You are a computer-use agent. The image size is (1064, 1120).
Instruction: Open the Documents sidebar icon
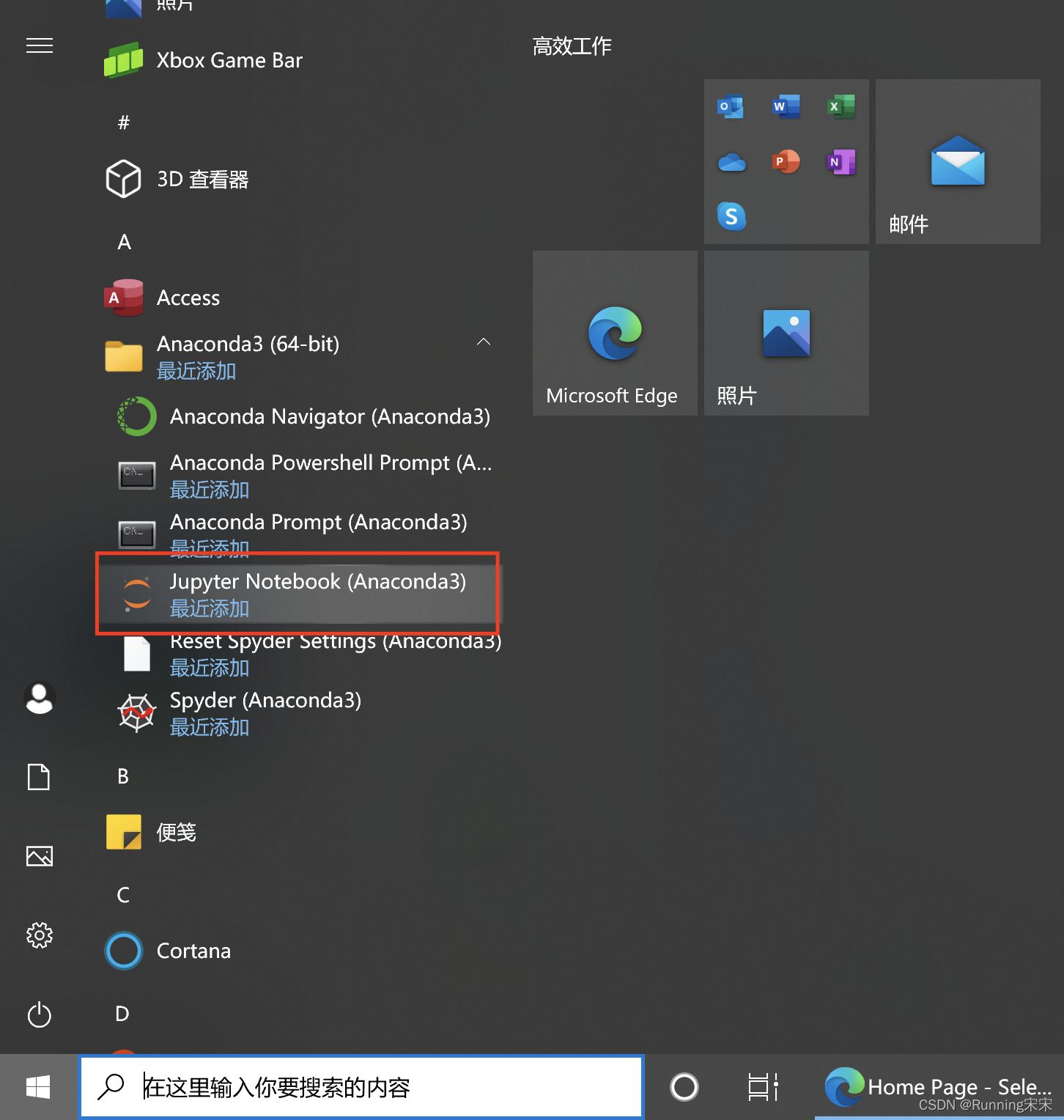(x=40, y=777)
